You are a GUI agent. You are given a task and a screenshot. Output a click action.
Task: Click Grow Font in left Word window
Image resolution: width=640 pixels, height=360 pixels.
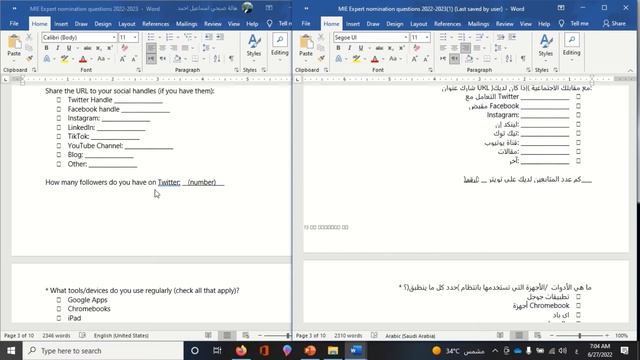point(122,59)
